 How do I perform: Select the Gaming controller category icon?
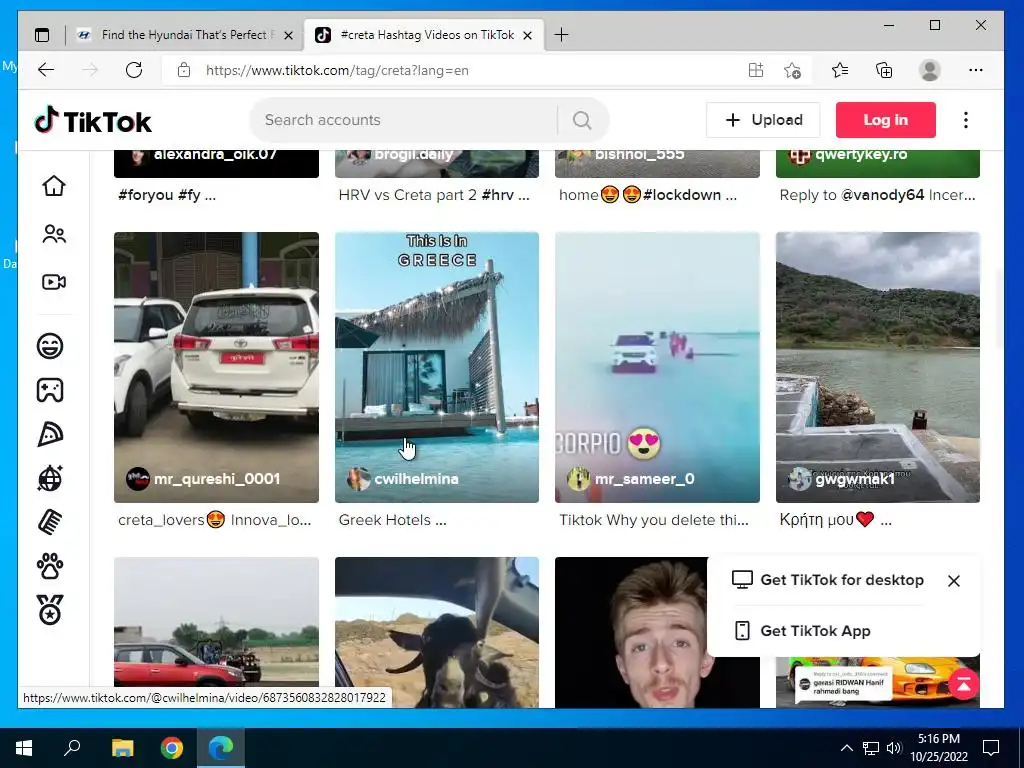tap(50, 390)
